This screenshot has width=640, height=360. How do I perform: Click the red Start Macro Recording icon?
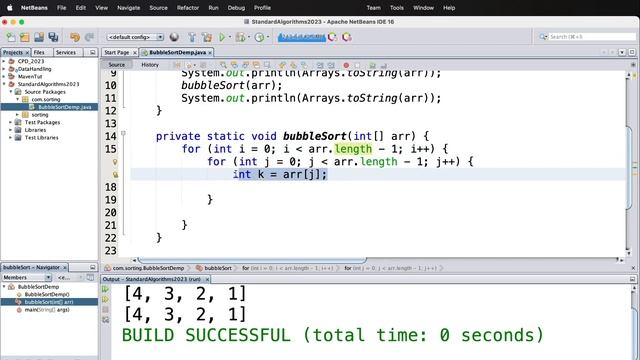tap(346, 65)
